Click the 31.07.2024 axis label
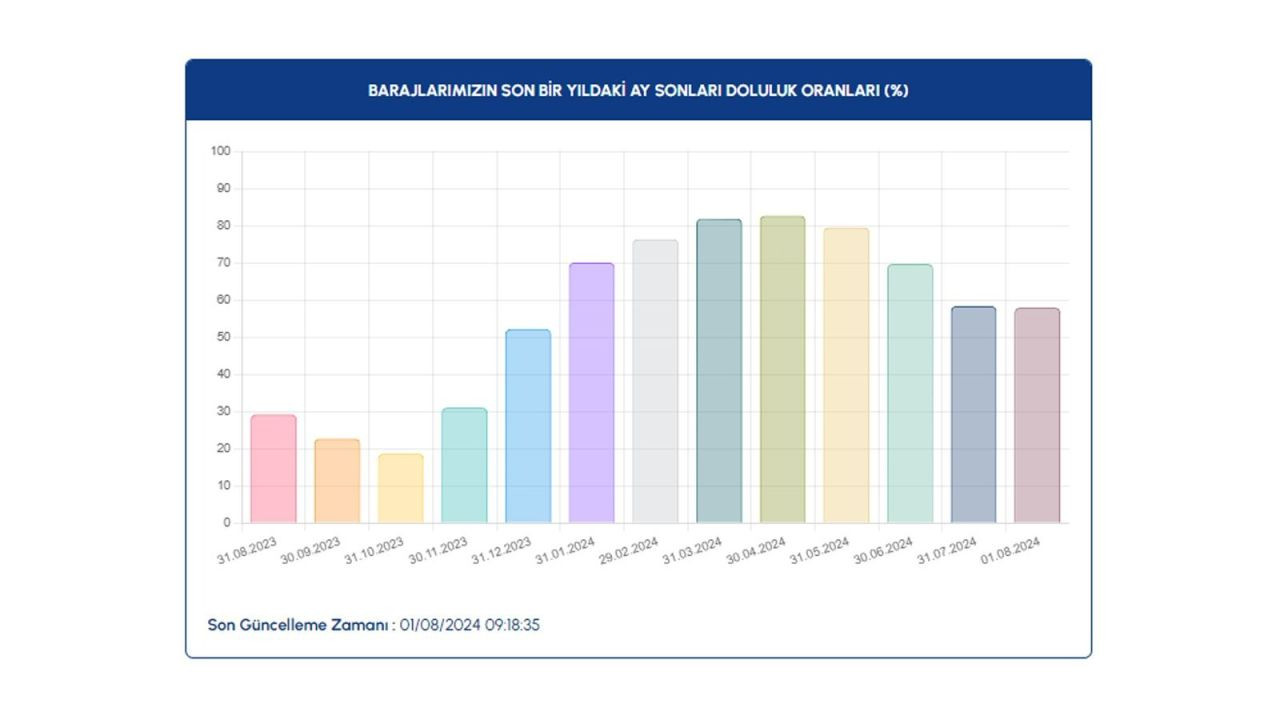The image size is (1280, 720). [x=947, y=550]
